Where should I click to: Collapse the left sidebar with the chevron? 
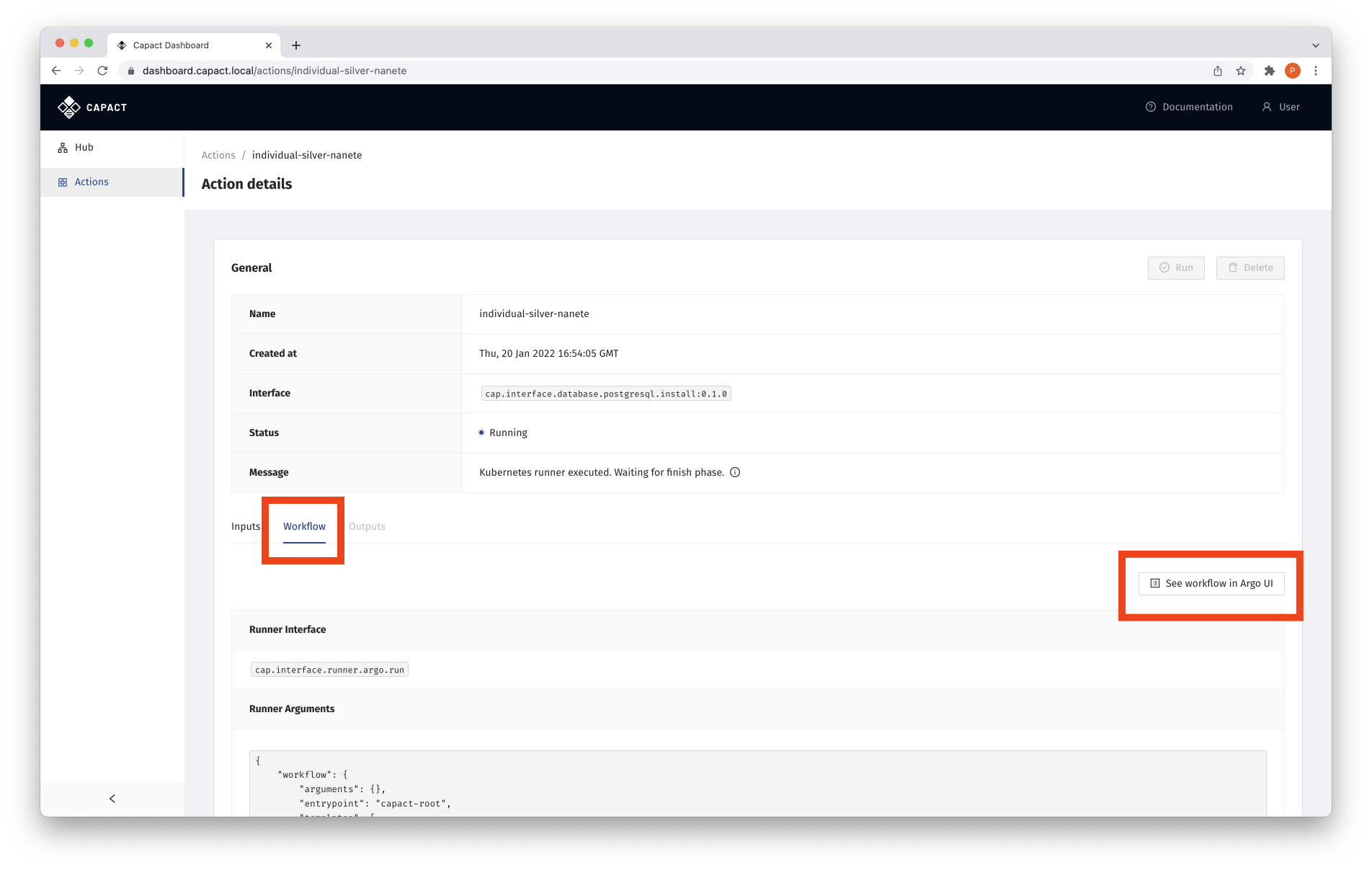(x=112, y=798)
